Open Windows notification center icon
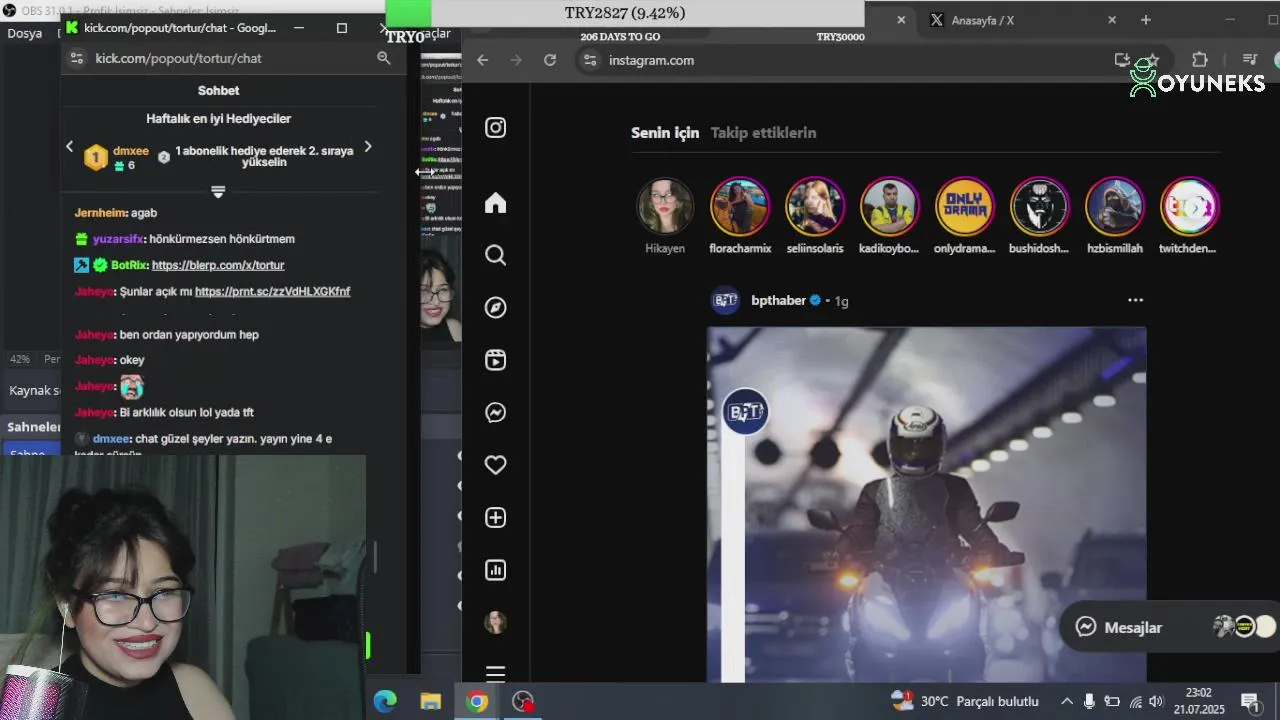1280x720 pixels. tap(1249, 701)
